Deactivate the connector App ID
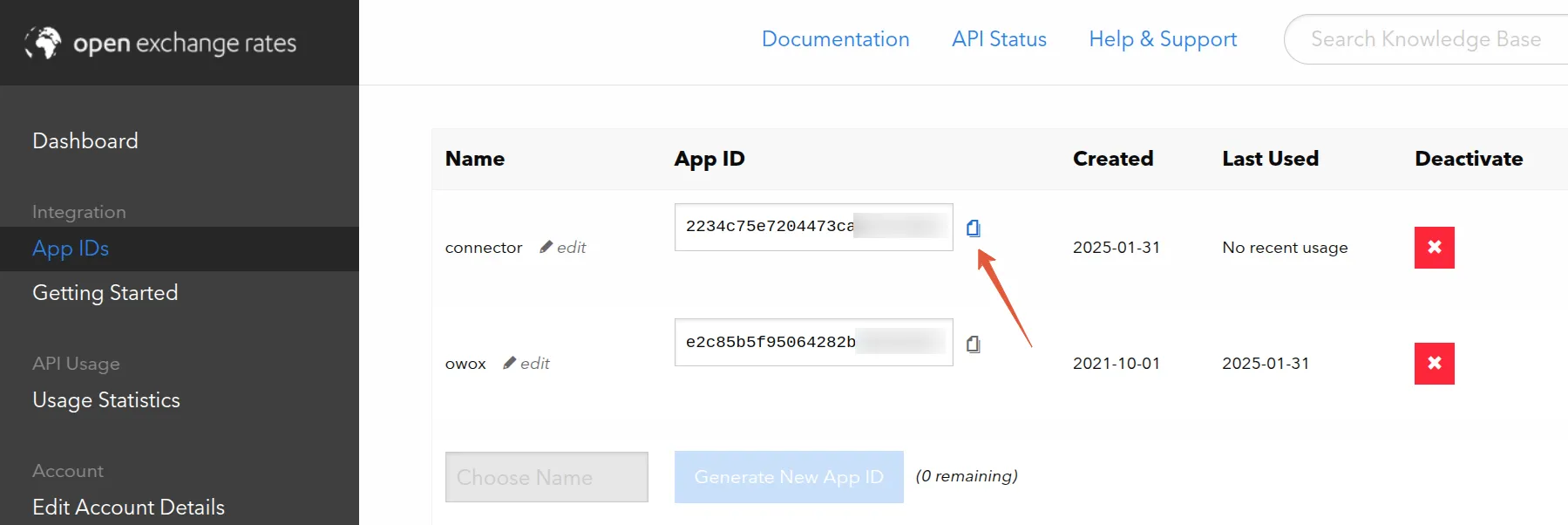Screen dimensions: 1568x525 1434,248
